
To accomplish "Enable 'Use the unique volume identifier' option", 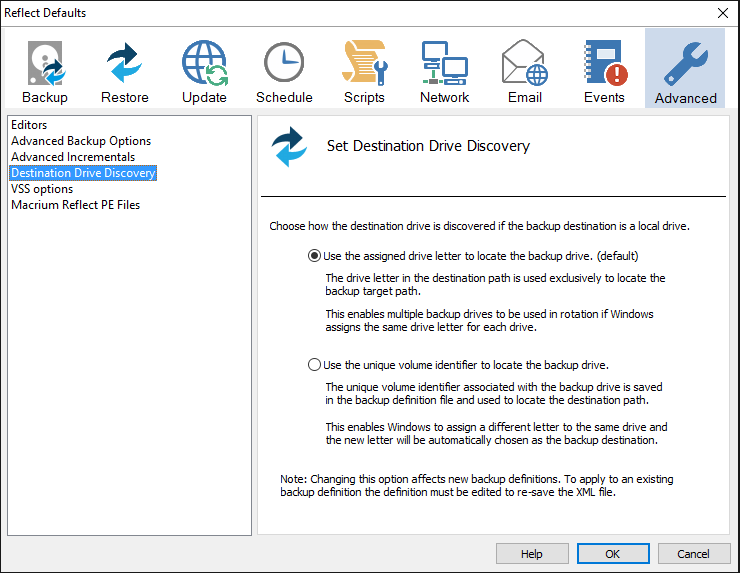I will tap(316, 365).
